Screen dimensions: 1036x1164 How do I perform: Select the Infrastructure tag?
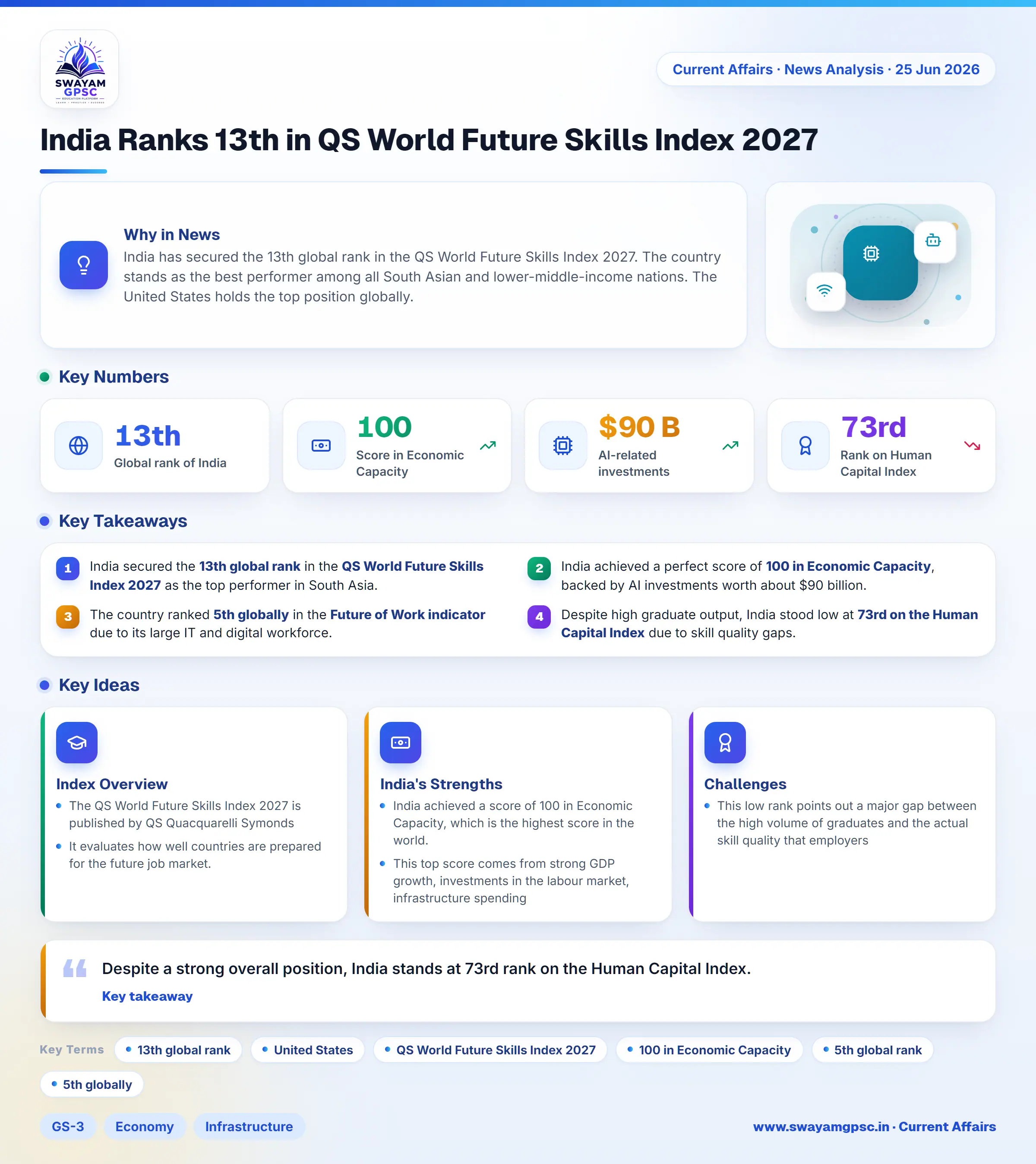pos(250,1126)
